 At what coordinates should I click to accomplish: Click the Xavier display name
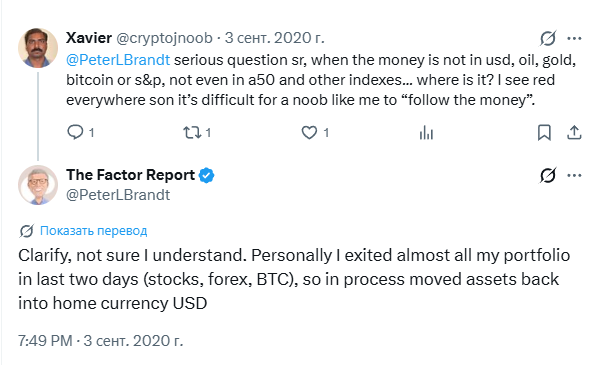(89, 38)
